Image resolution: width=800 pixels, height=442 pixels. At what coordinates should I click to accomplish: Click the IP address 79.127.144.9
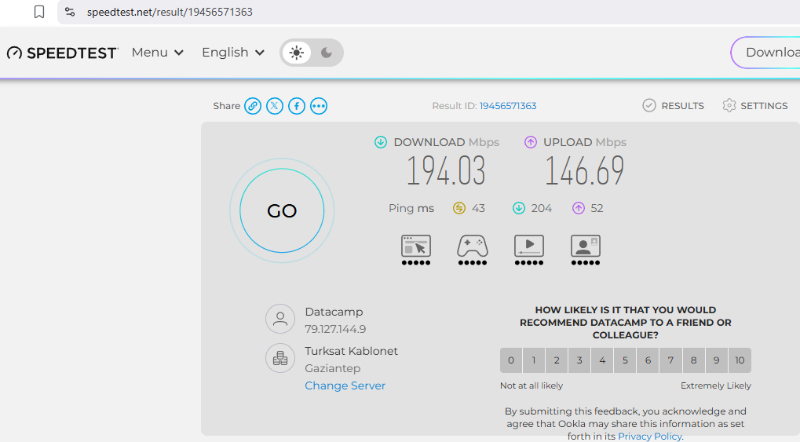point(335,329)
